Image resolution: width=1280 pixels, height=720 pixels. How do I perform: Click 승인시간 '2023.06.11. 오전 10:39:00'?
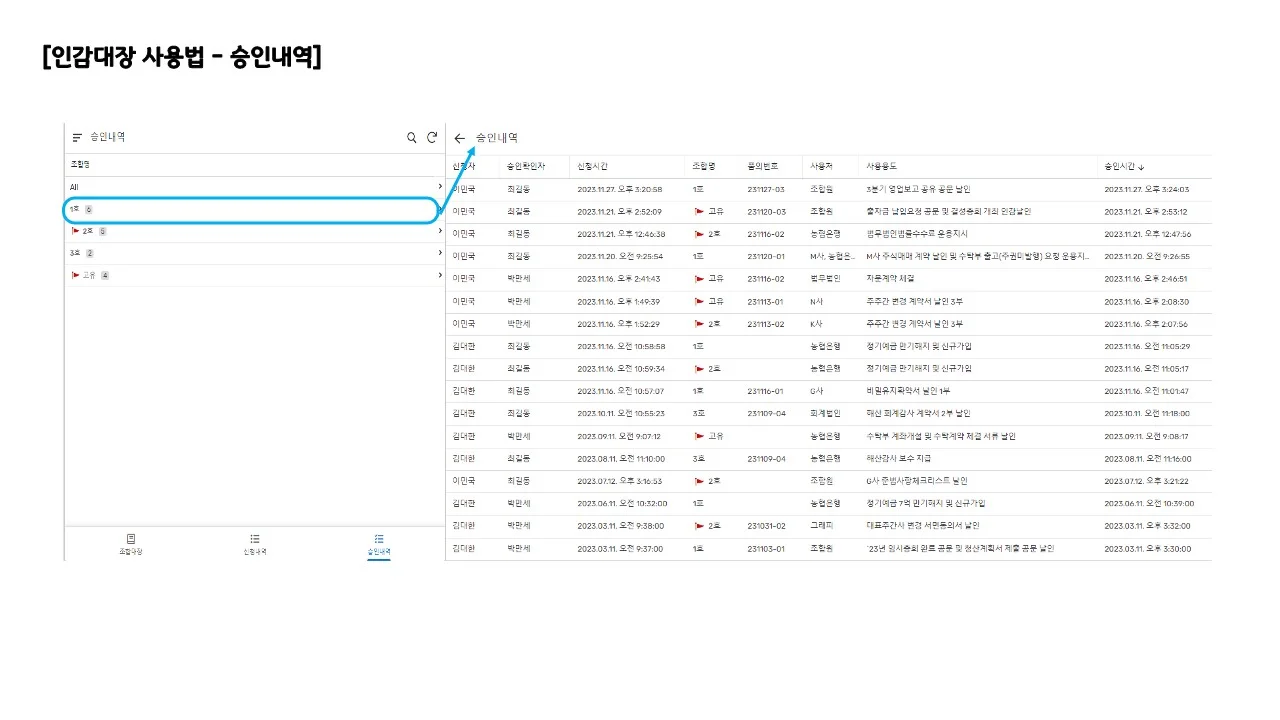1148,503
